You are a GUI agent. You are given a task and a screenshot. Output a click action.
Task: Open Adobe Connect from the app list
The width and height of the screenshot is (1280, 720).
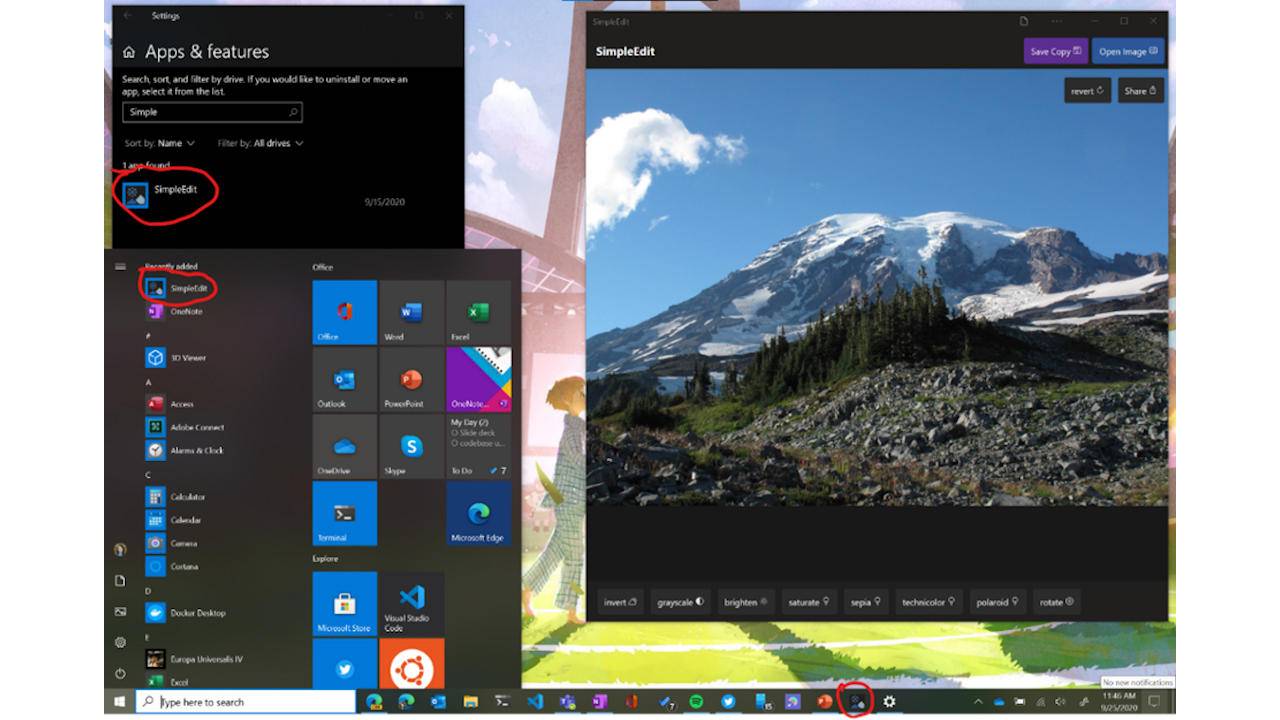point(185,427)
